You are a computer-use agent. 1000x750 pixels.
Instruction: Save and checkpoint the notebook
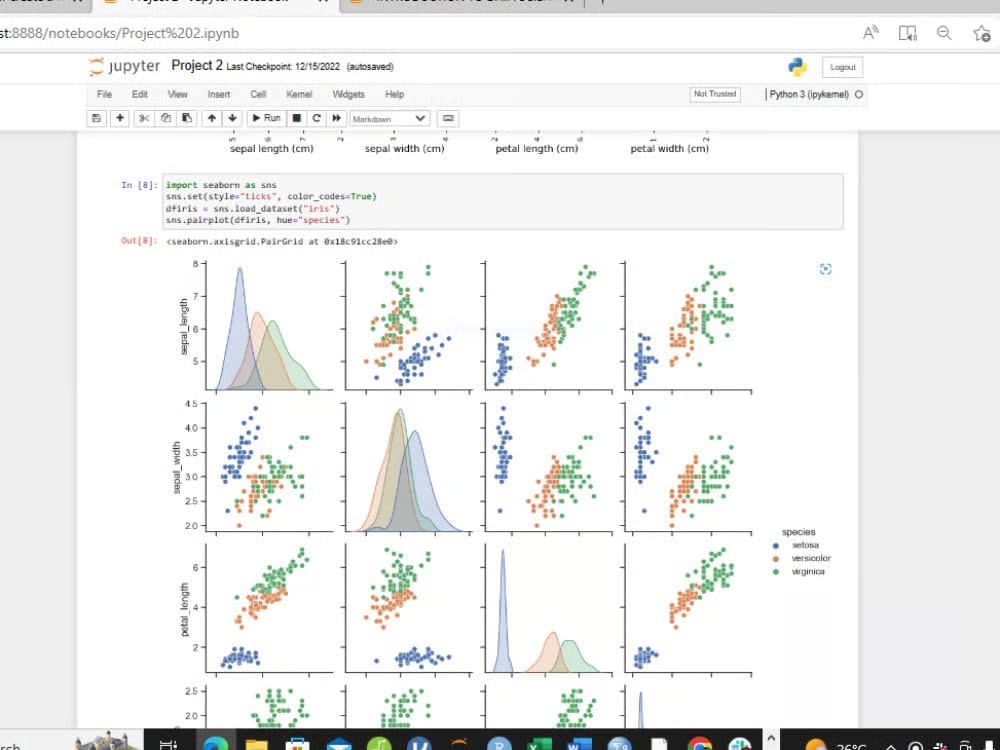point(96,119)
